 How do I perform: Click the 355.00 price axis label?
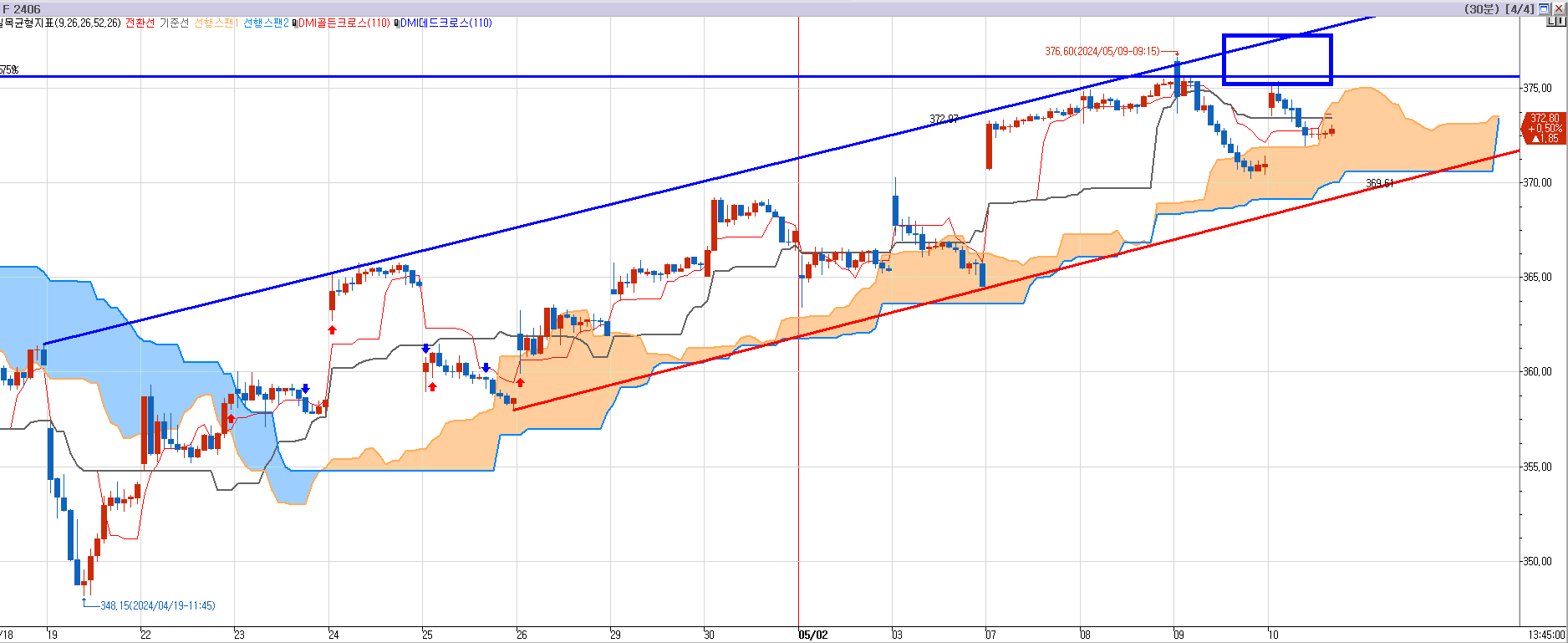[x=1538, y=467]
